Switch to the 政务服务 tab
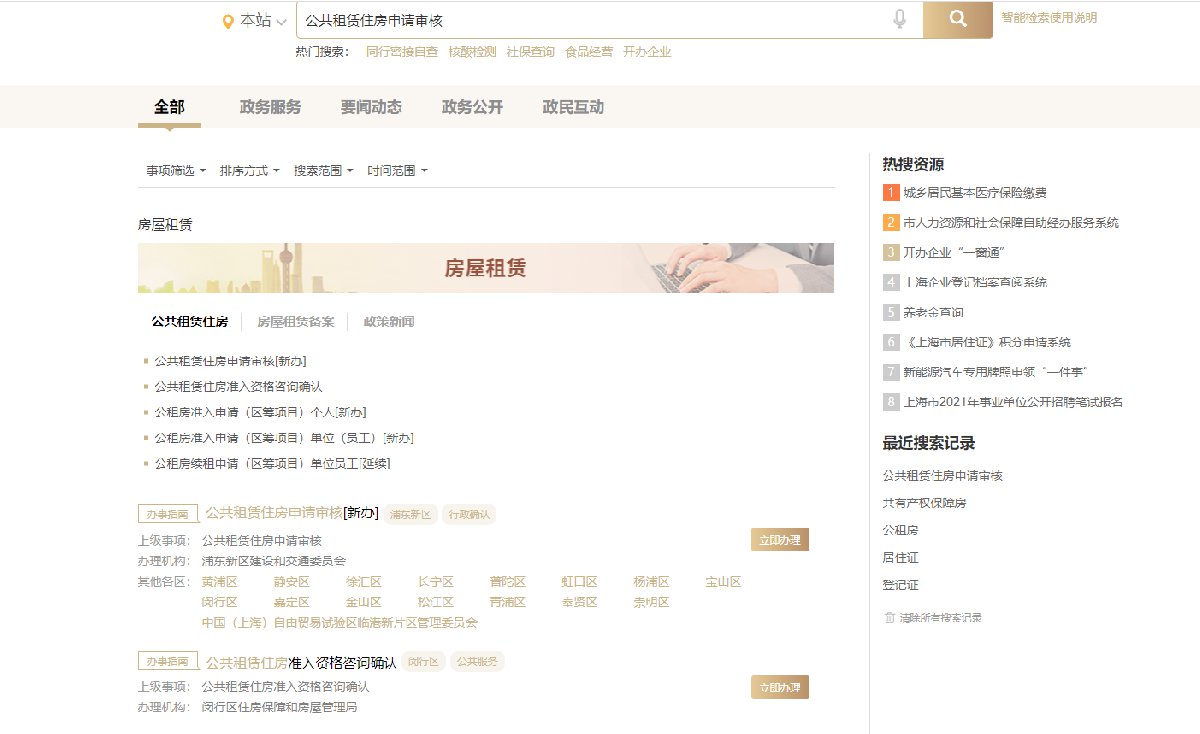 coord(270,107)
